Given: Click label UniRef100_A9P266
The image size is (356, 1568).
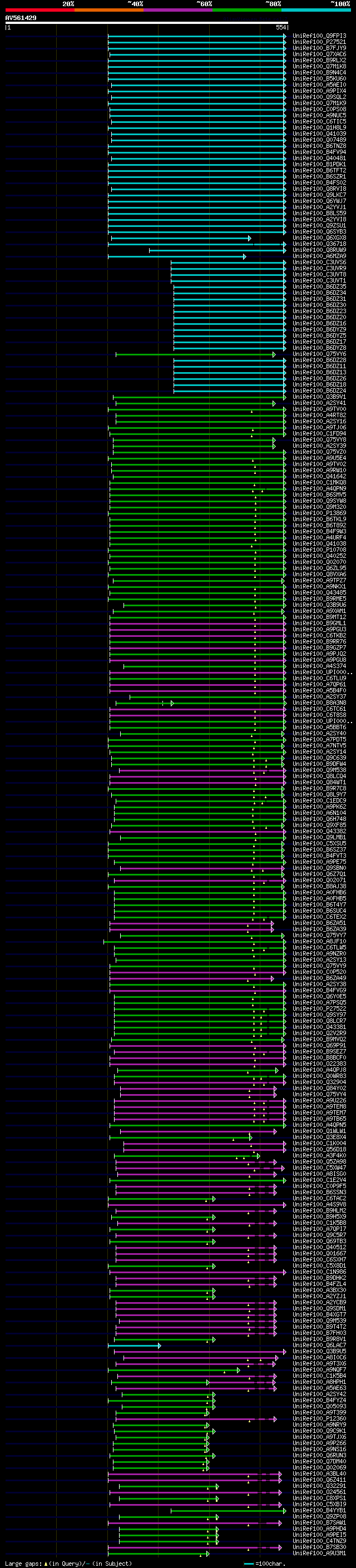Looking at the screenshot, I should [319, 1443].
